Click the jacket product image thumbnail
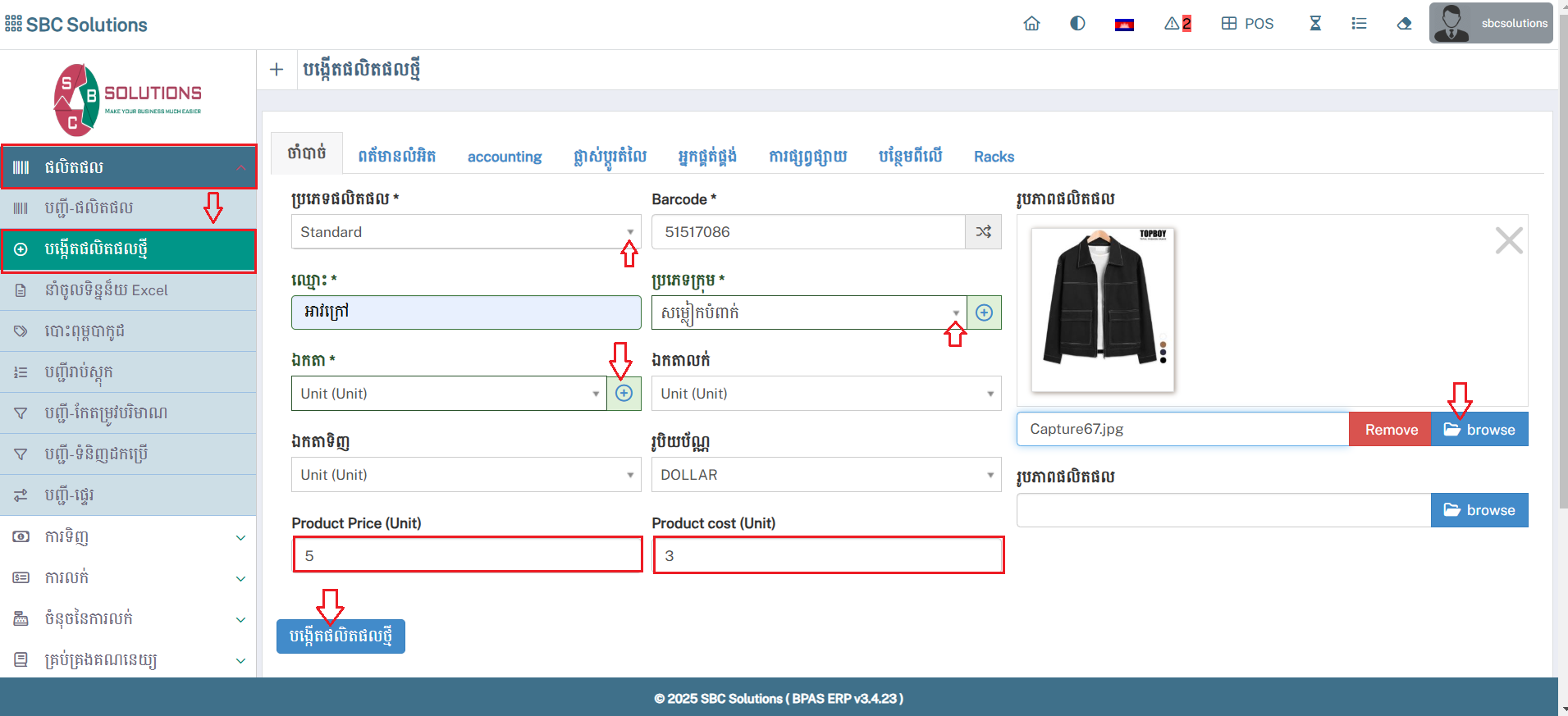1568x716 pixels. 1102,309
